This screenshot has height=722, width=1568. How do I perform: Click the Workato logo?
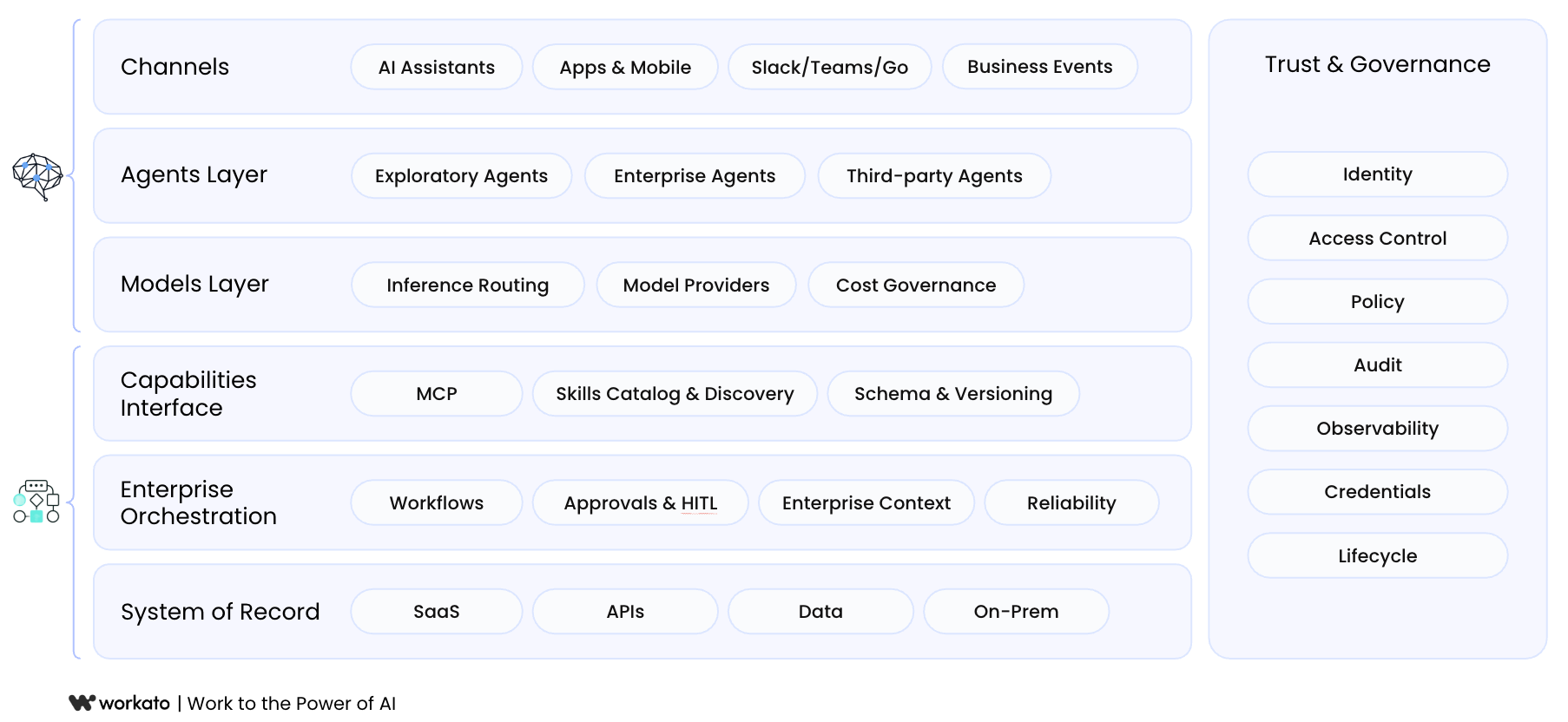coord(120,703)
